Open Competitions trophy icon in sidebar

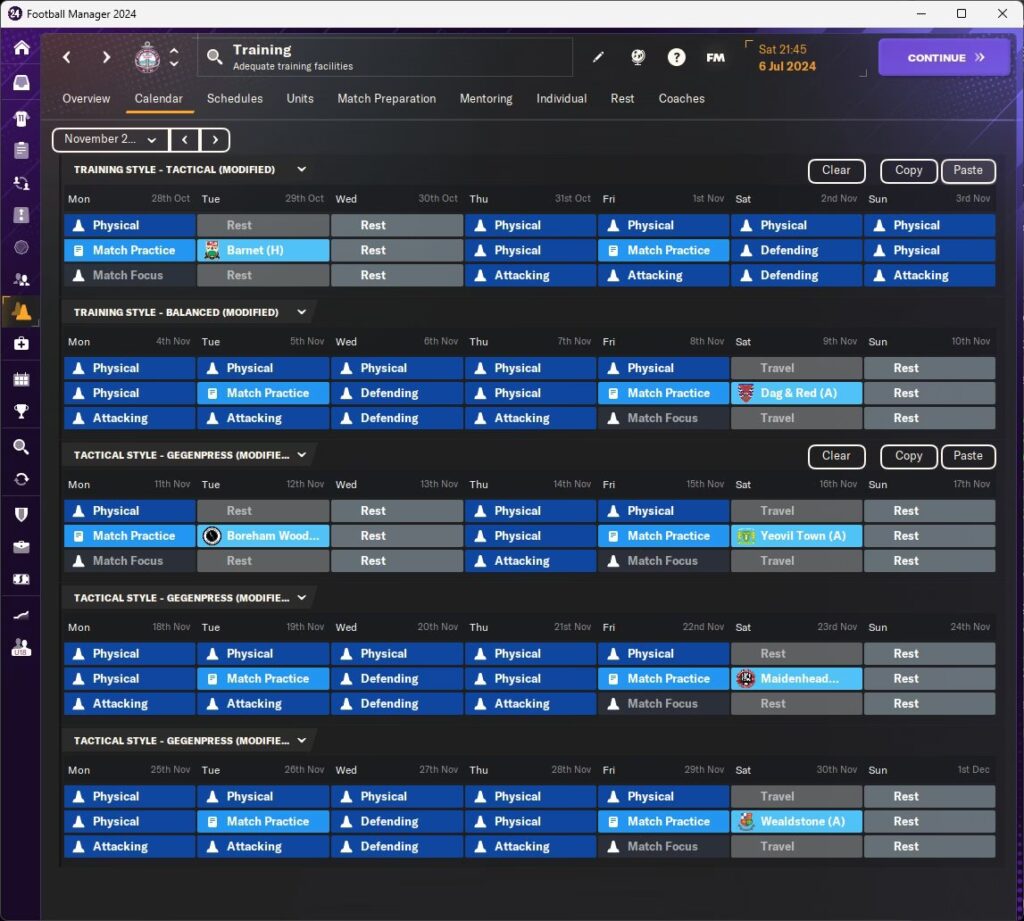point(21,410)
